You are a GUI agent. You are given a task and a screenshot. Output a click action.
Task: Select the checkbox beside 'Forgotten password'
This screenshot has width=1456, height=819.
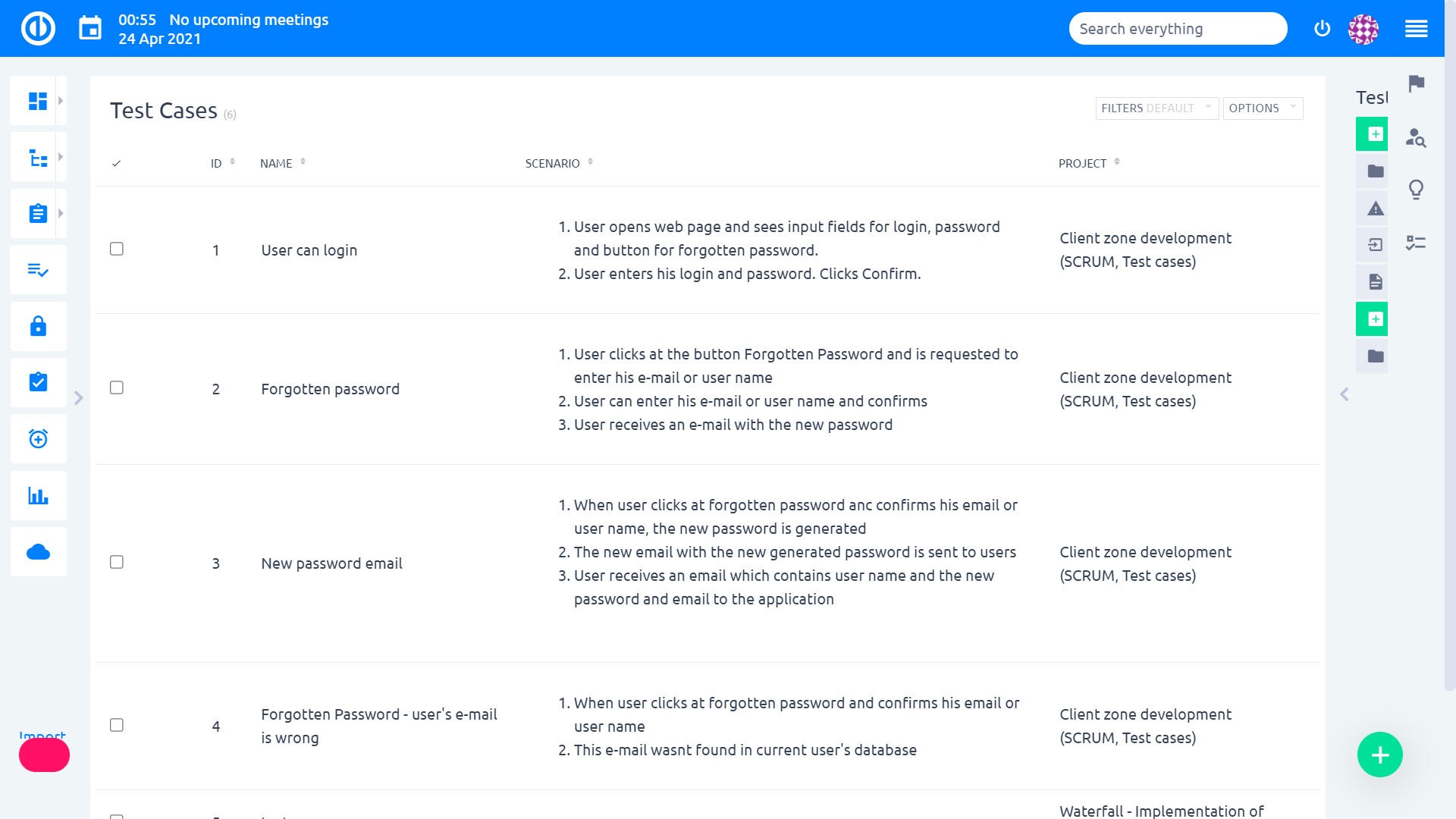click(117, 388)
